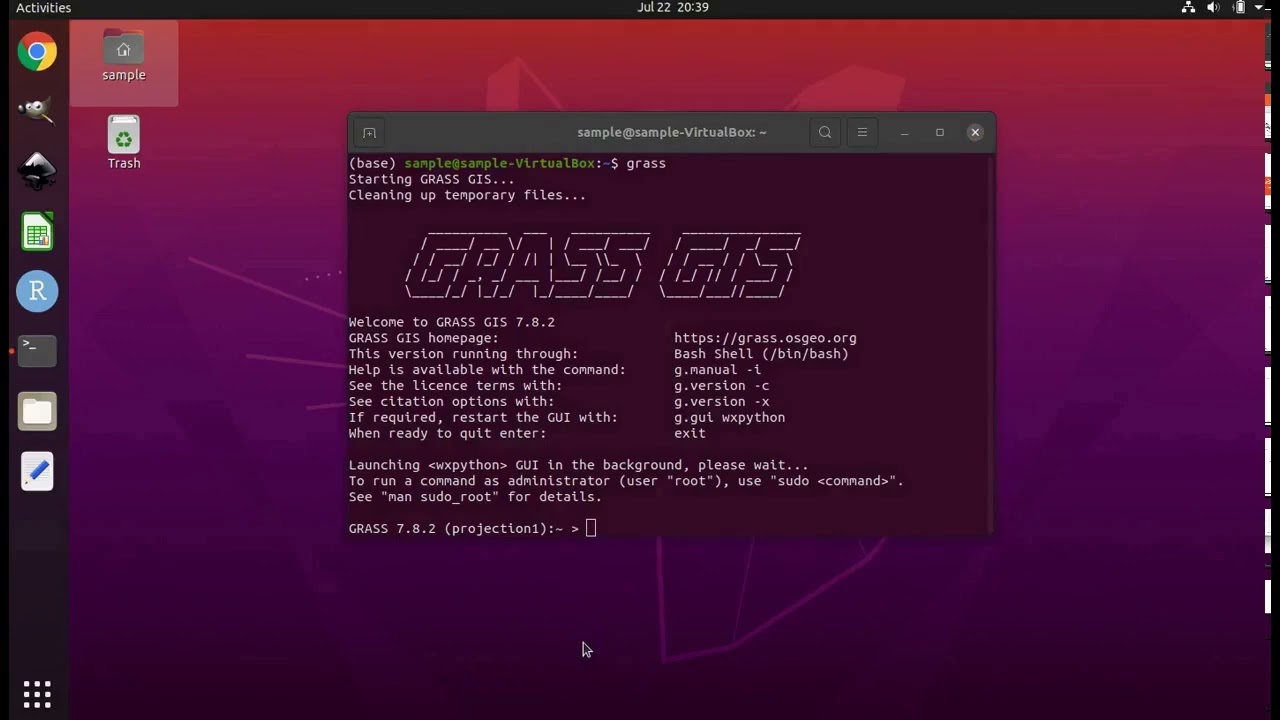Open the Text Editor from the dock
This screenshot has height=720, width=1280.
tap(37, 471)
